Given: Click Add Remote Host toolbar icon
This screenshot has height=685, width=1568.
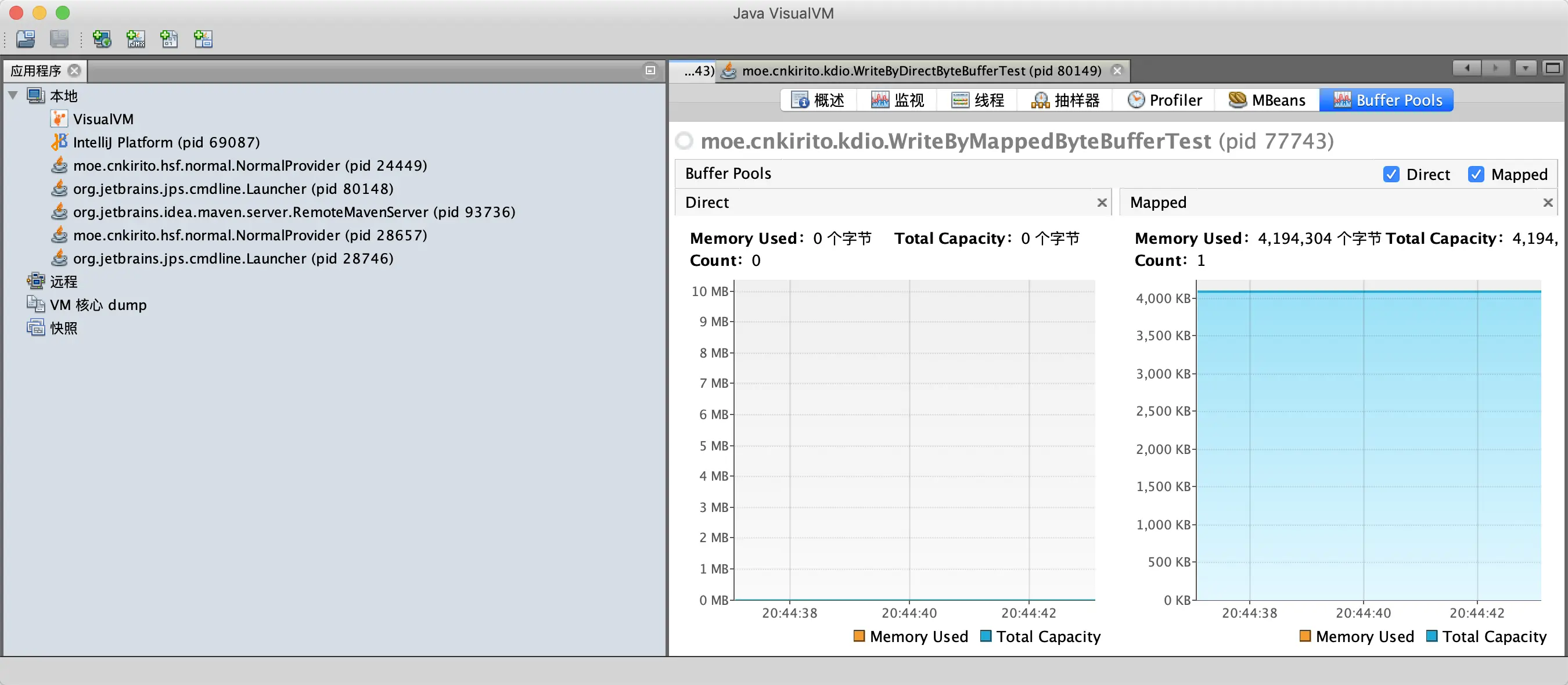Looking at the screenshot, I should tap(102, 39).
